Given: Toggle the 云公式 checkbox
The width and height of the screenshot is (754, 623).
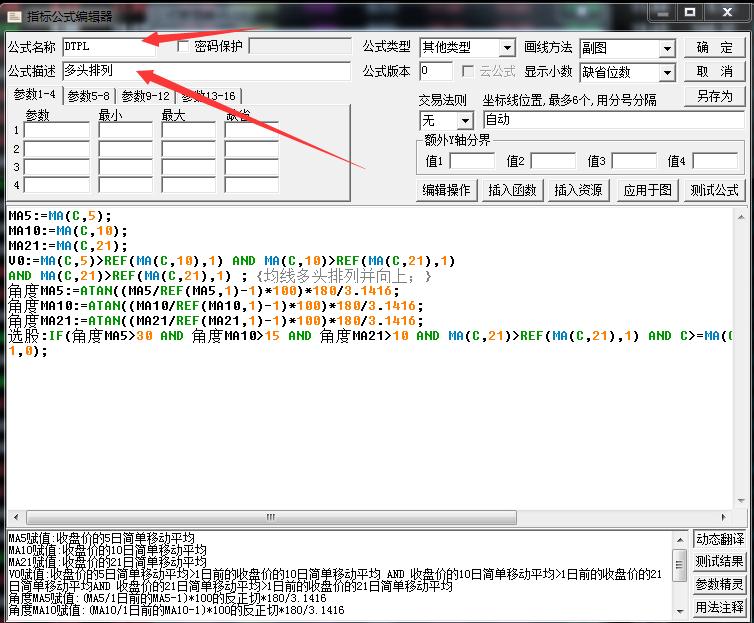Looking at the screenshot, I should [x=468, y=72].
